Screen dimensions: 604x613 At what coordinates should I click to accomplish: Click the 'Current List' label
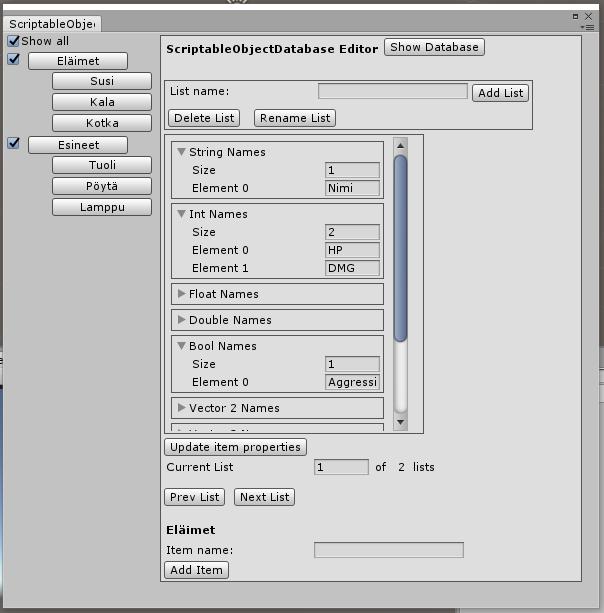click(199, 467)
